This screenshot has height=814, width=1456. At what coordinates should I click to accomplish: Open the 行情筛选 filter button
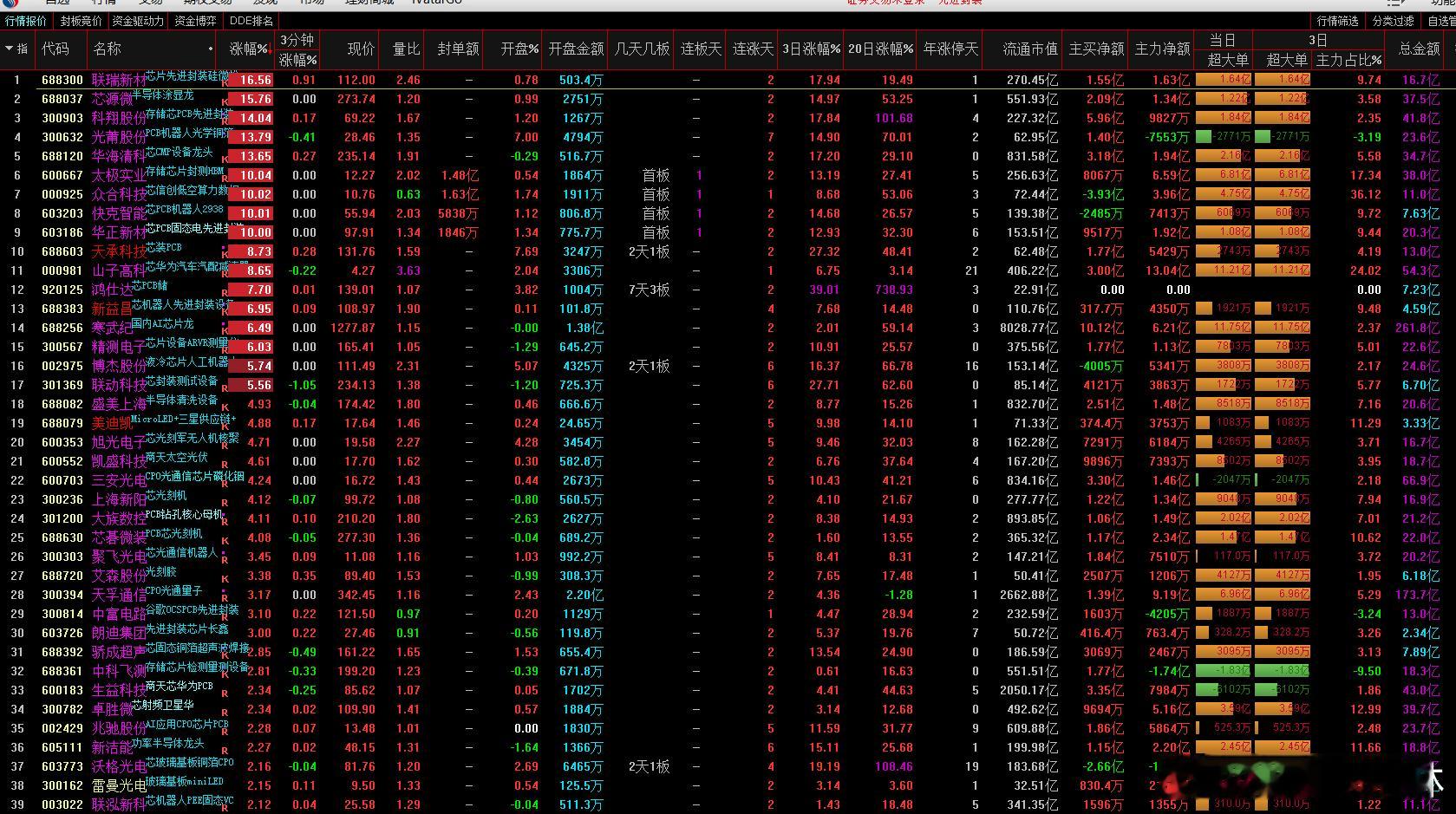pos(1337,21)
